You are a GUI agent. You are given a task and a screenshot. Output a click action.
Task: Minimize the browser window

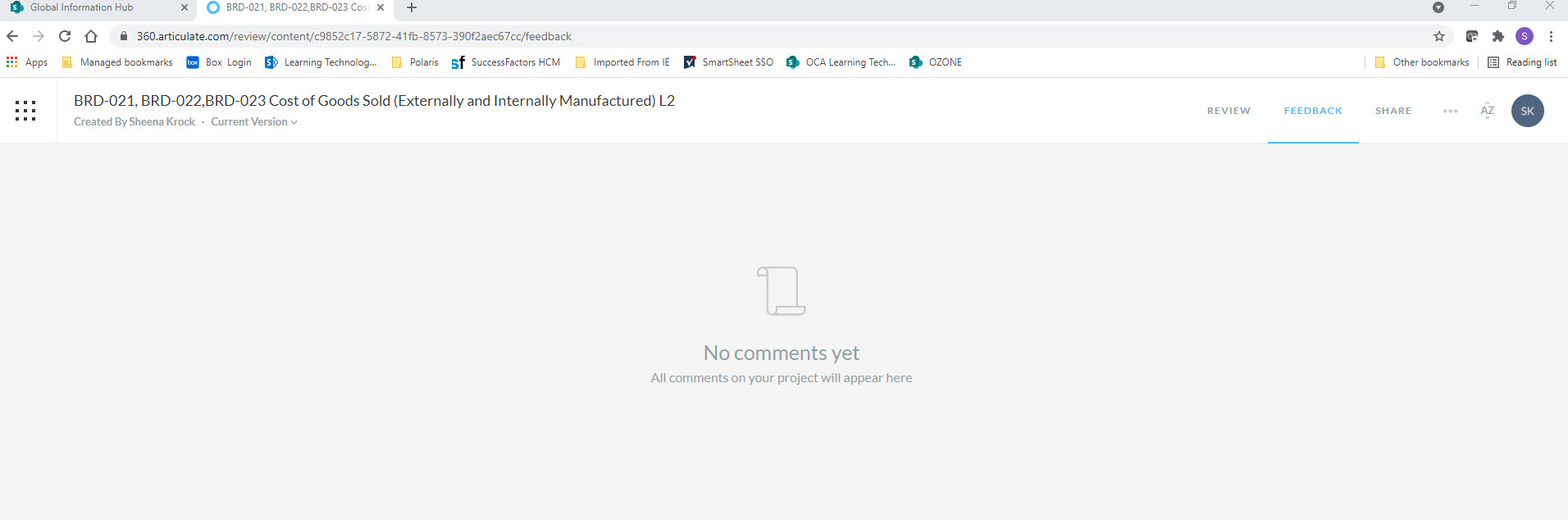tap(1475, 7)
